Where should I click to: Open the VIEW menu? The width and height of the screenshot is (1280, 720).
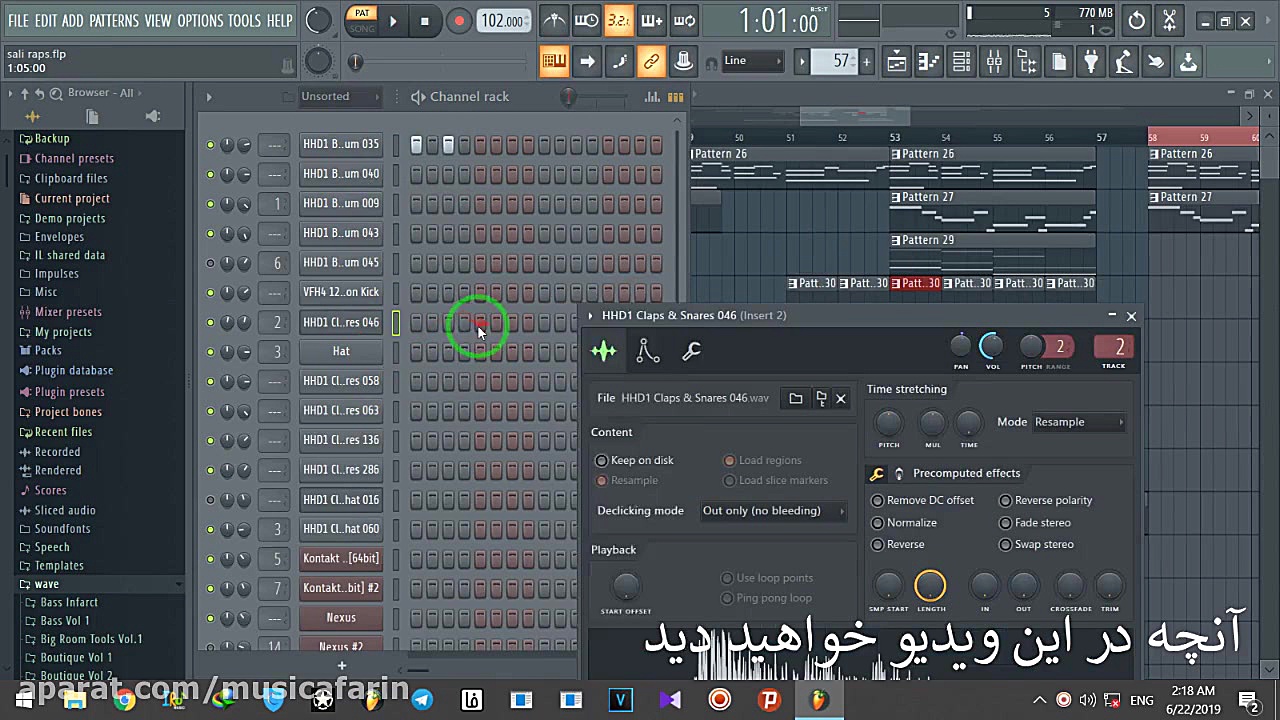[157, 21]
